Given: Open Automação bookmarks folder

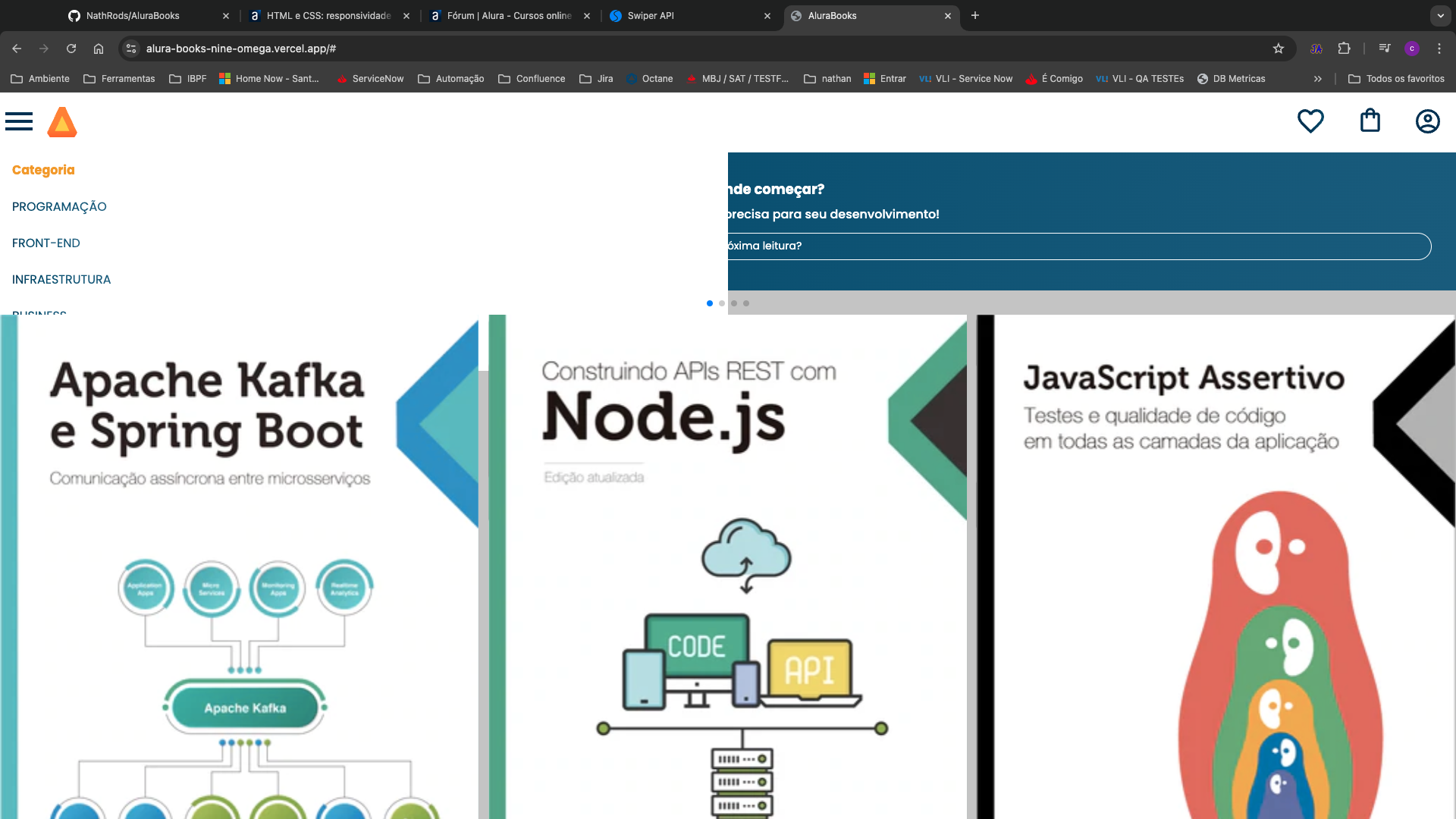Looking at the screenshot, I should (x=451, y=79).
